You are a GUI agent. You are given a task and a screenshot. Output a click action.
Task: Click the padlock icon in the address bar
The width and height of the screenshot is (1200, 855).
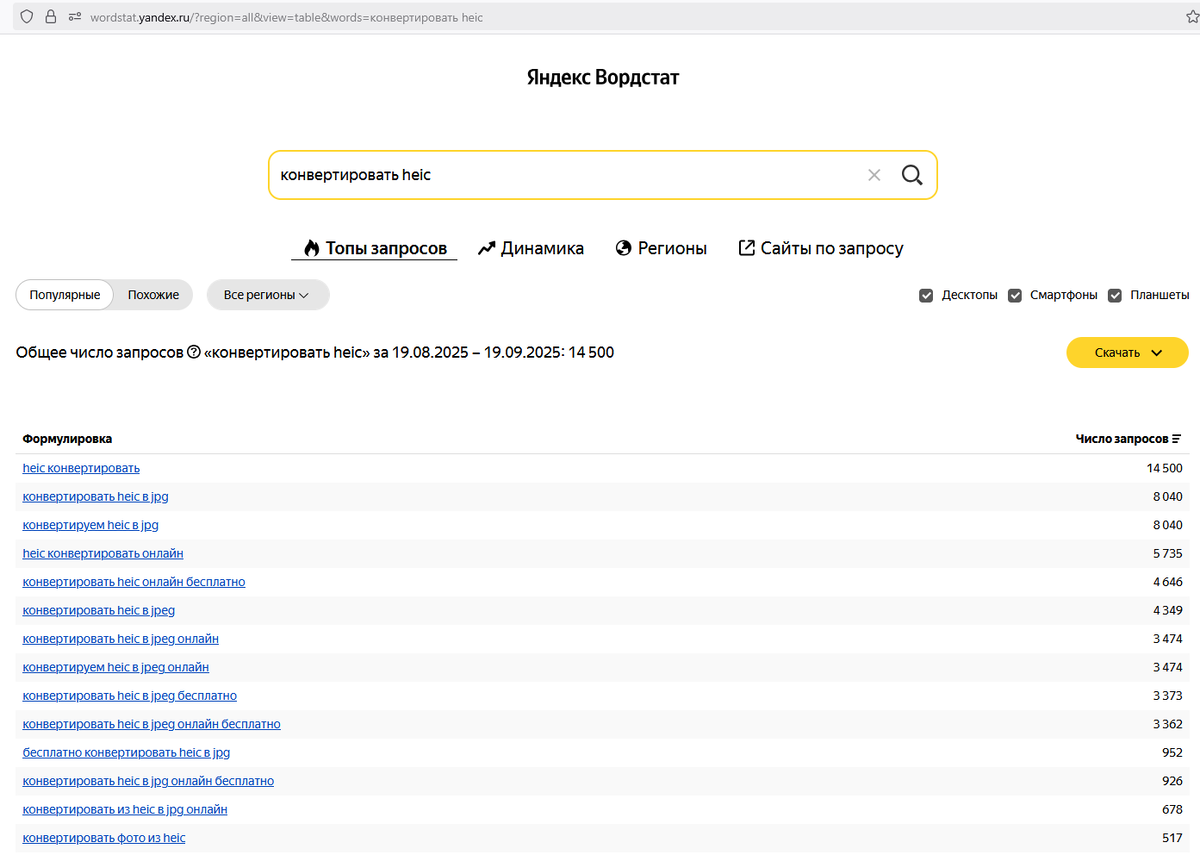50,17
